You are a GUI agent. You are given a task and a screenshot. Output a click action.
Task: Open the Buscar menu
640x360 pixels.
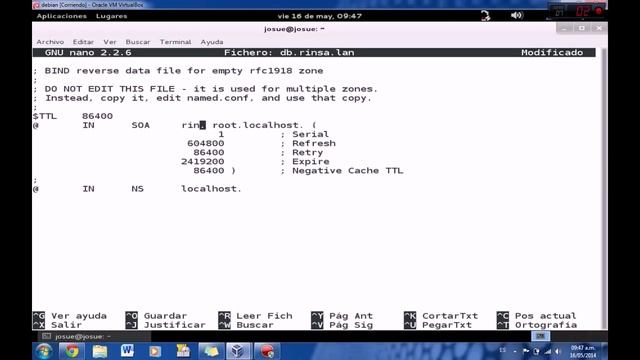[138, 42]
